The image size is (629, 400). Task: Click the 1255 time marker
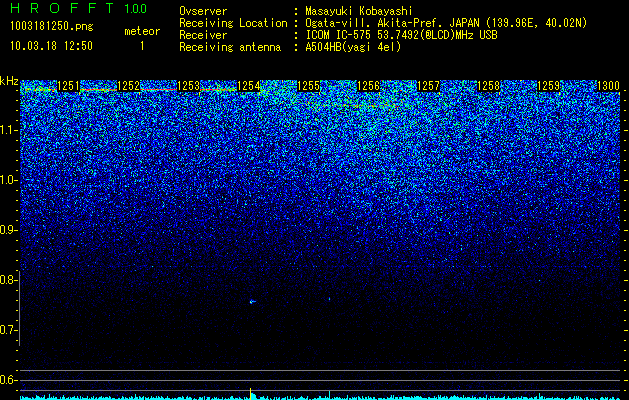tap(308, 86)
